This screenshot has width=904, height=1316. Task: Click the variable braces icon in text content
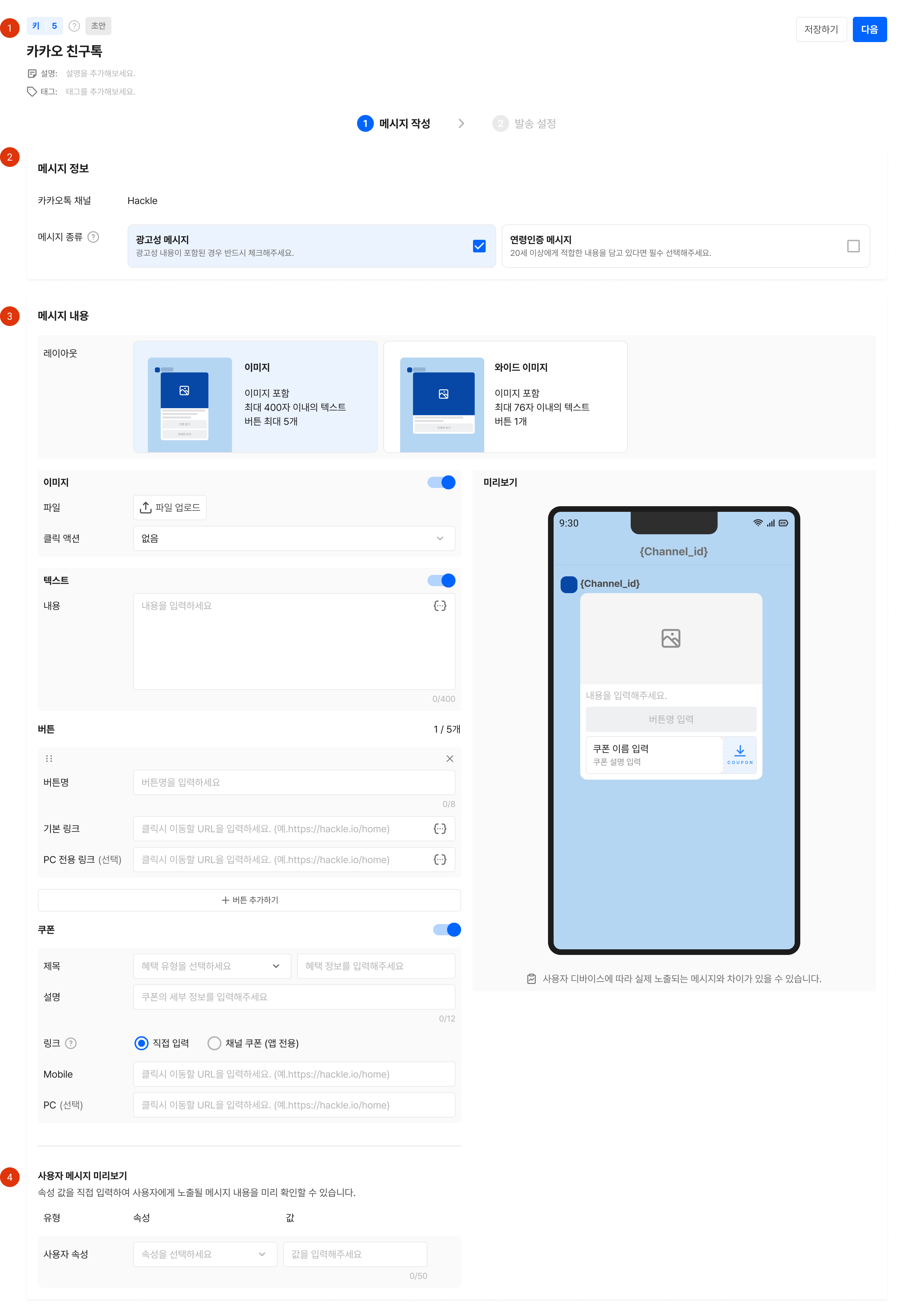point(439,606)
